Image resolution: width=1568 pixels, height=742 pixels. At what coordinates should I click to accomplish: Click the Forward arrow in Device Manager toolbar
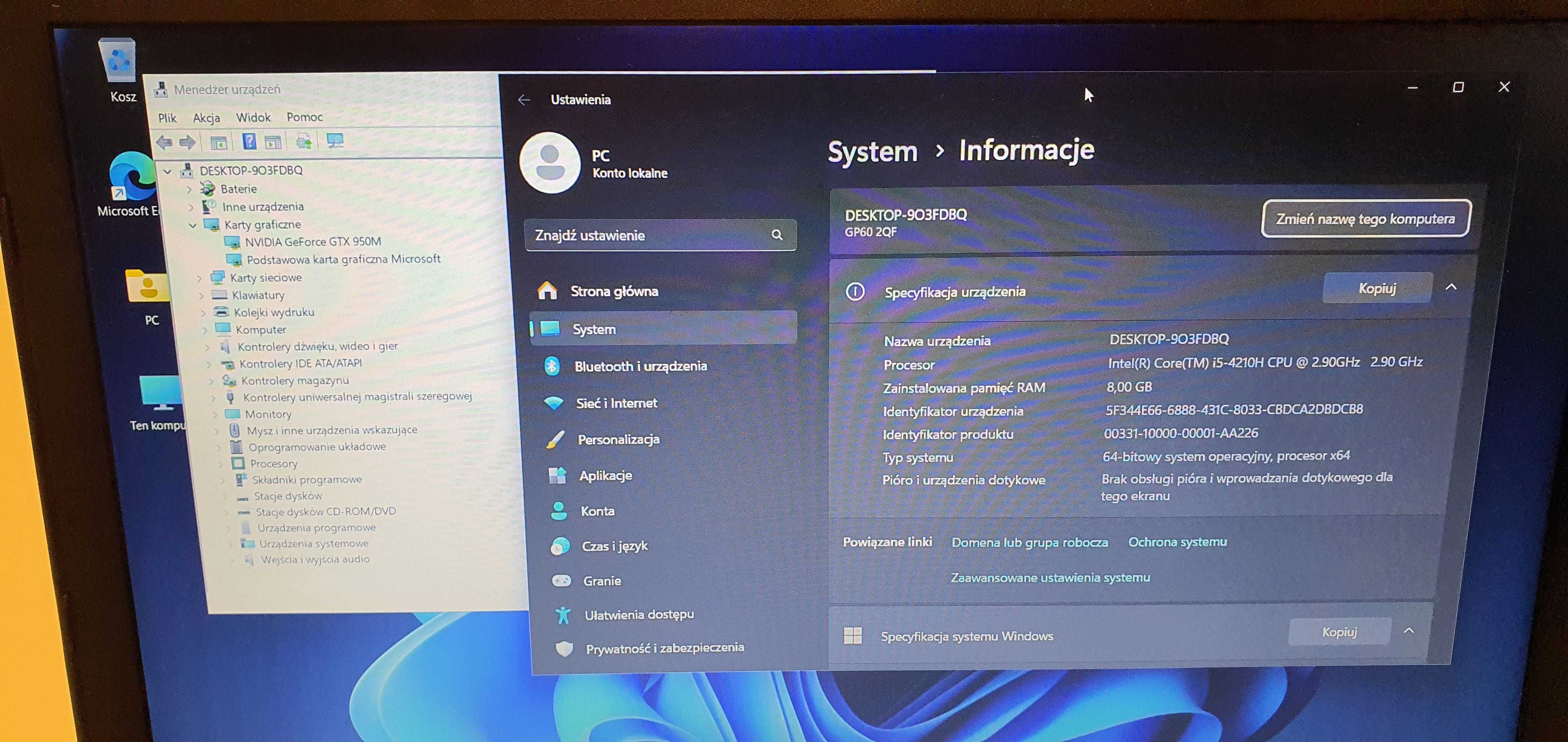[187, 142]
